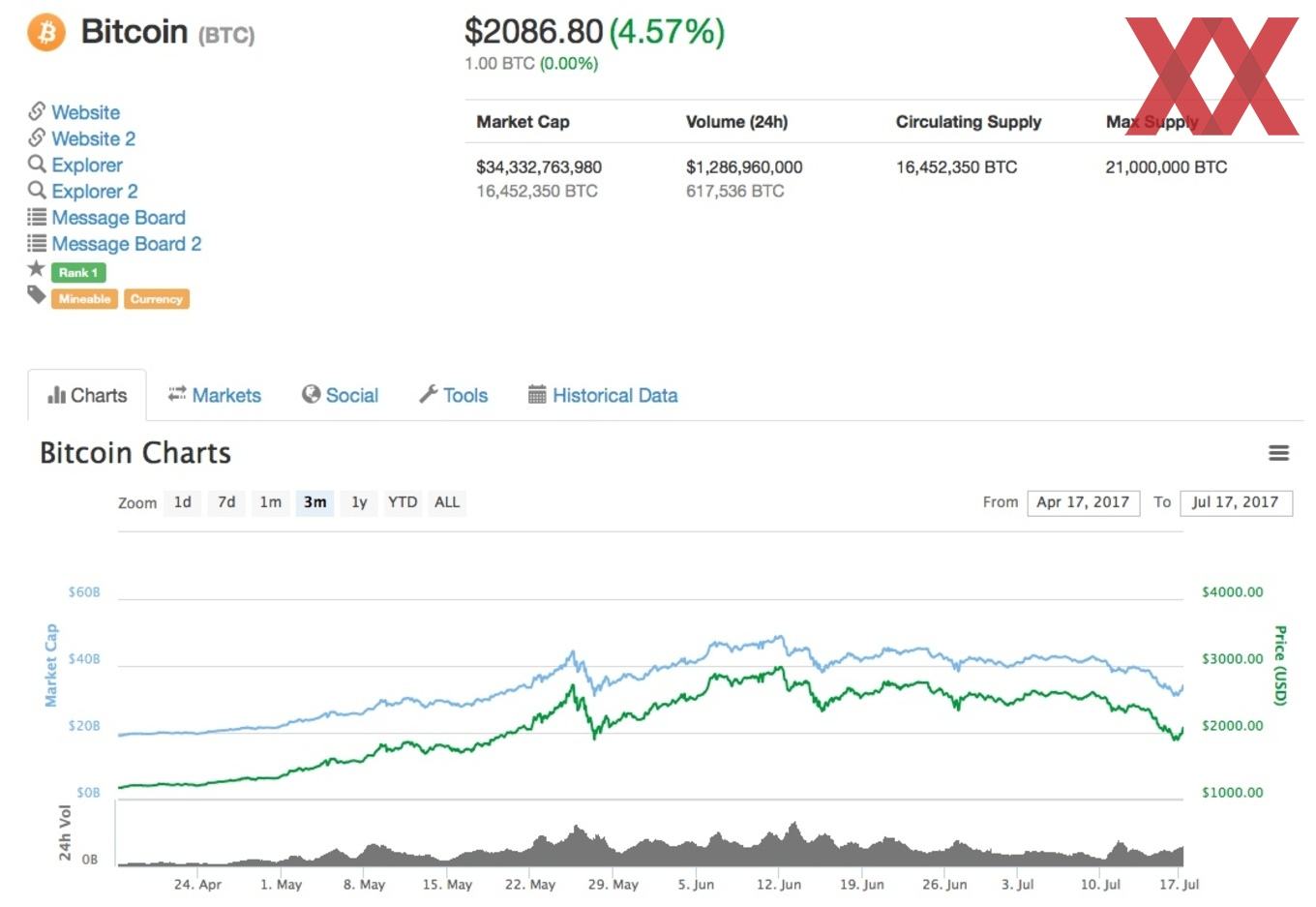The height and width of the screenshot is (907, 1316).
Task: Set chart zoom to 7d
Action: tap(226, 502)
